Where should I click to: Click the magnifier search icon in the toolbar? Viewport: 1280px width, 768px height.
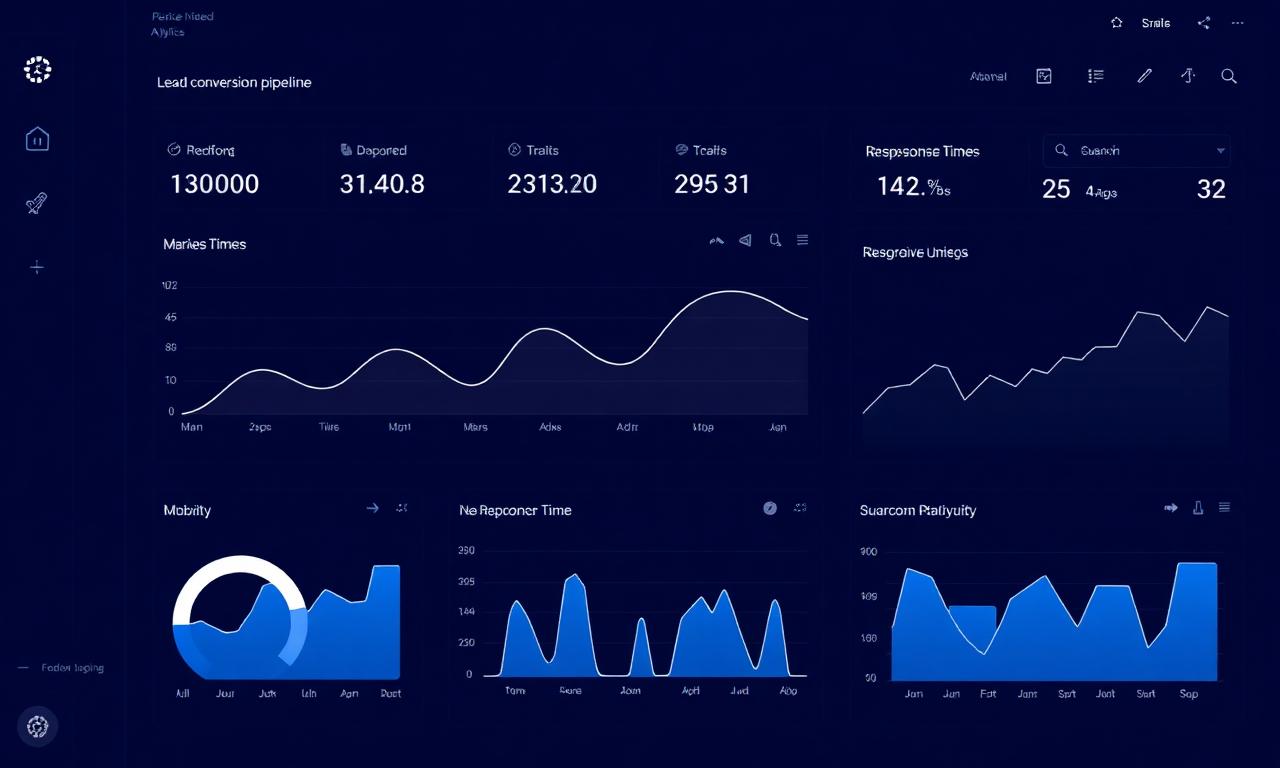1229,76
